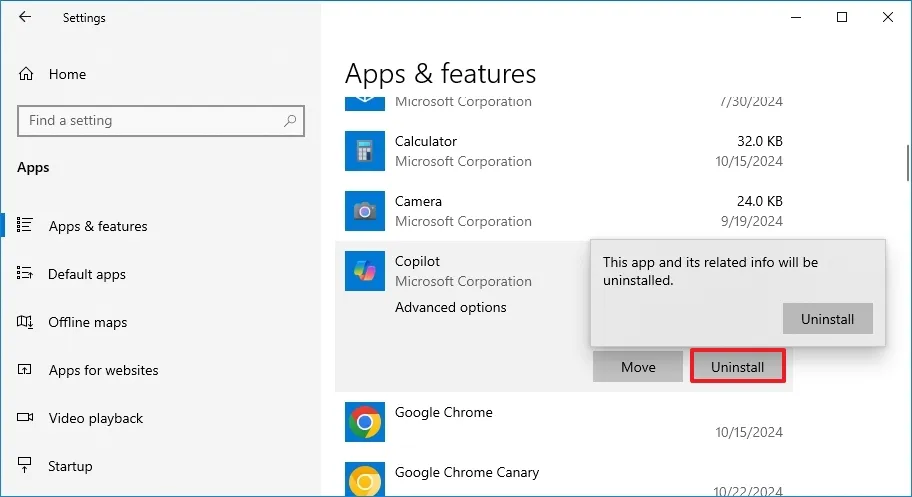The image size is (912, 497).
Task: Confirm Uninstall in the popup
Action: [x=828, y=318]
